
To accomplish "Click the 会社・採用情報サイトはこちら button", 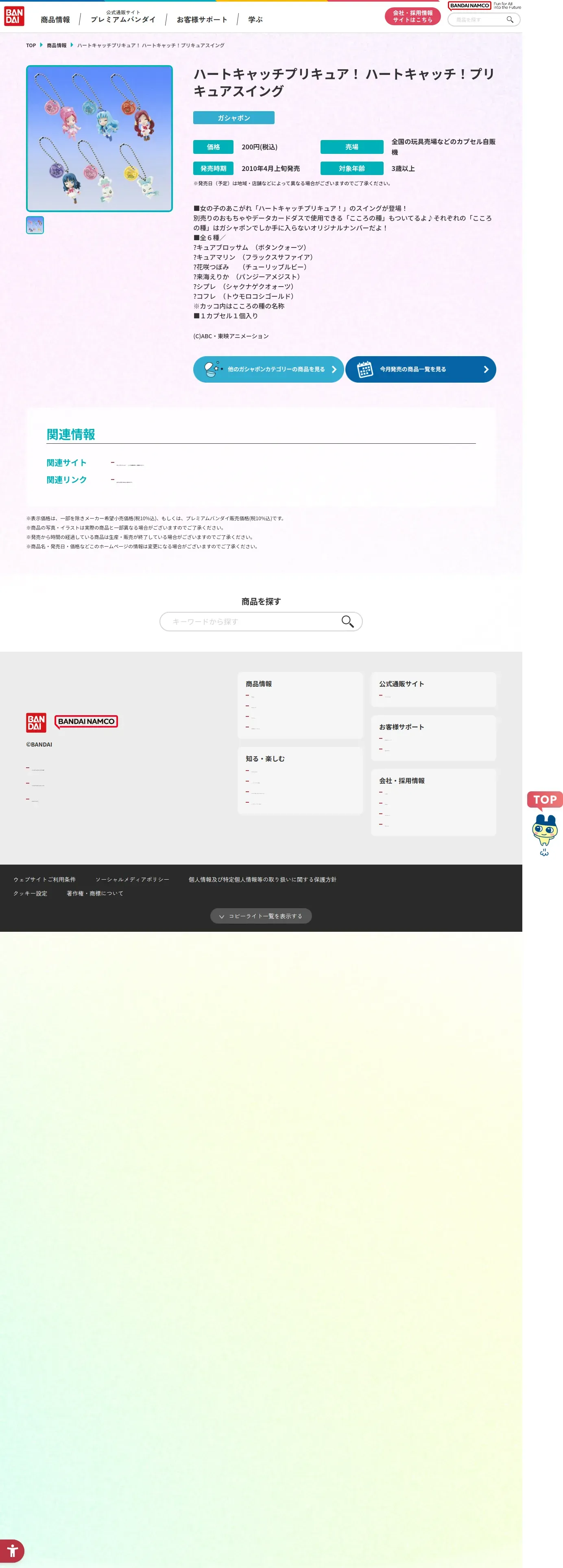I will [x=413, y=16].
